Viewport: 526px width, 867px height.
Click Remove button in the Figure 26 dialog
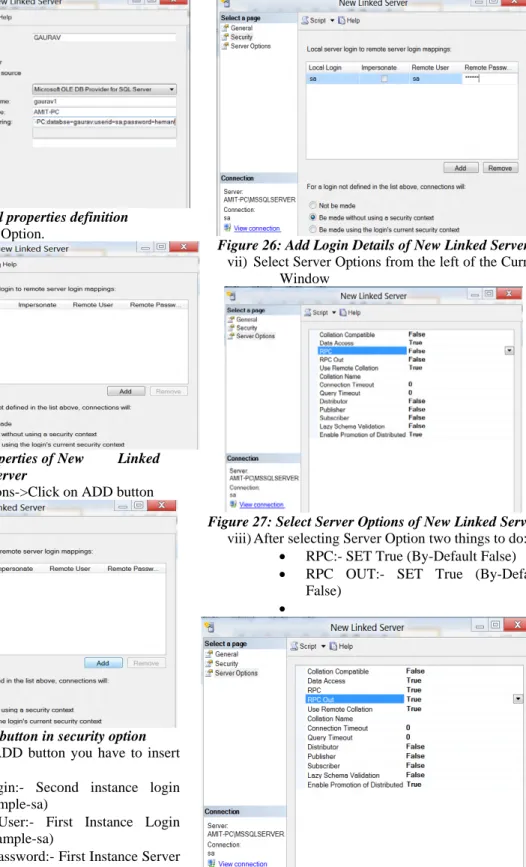(x=500, y=168)
